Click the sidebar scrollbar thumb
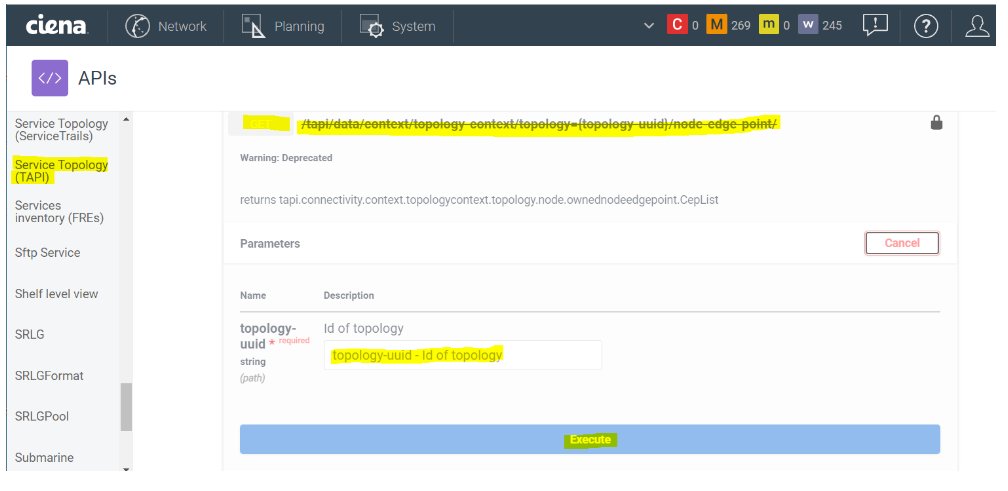The height and width of the screenshot is (491, 1008). pyautogui.click(x=126, y=407)
